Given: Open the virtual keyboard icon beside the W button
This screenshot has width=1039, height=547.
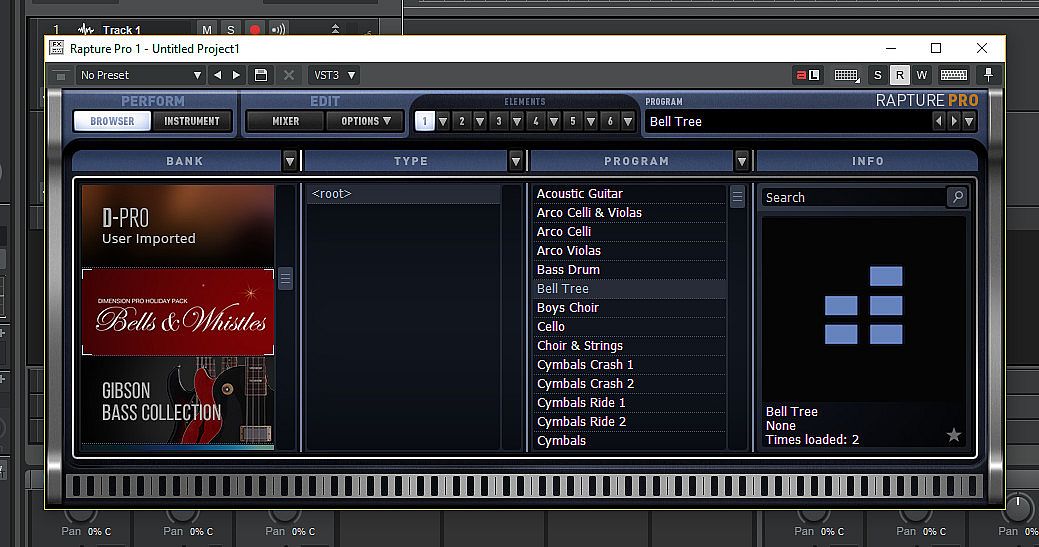Looking at the screenshot, I should 953,75.
